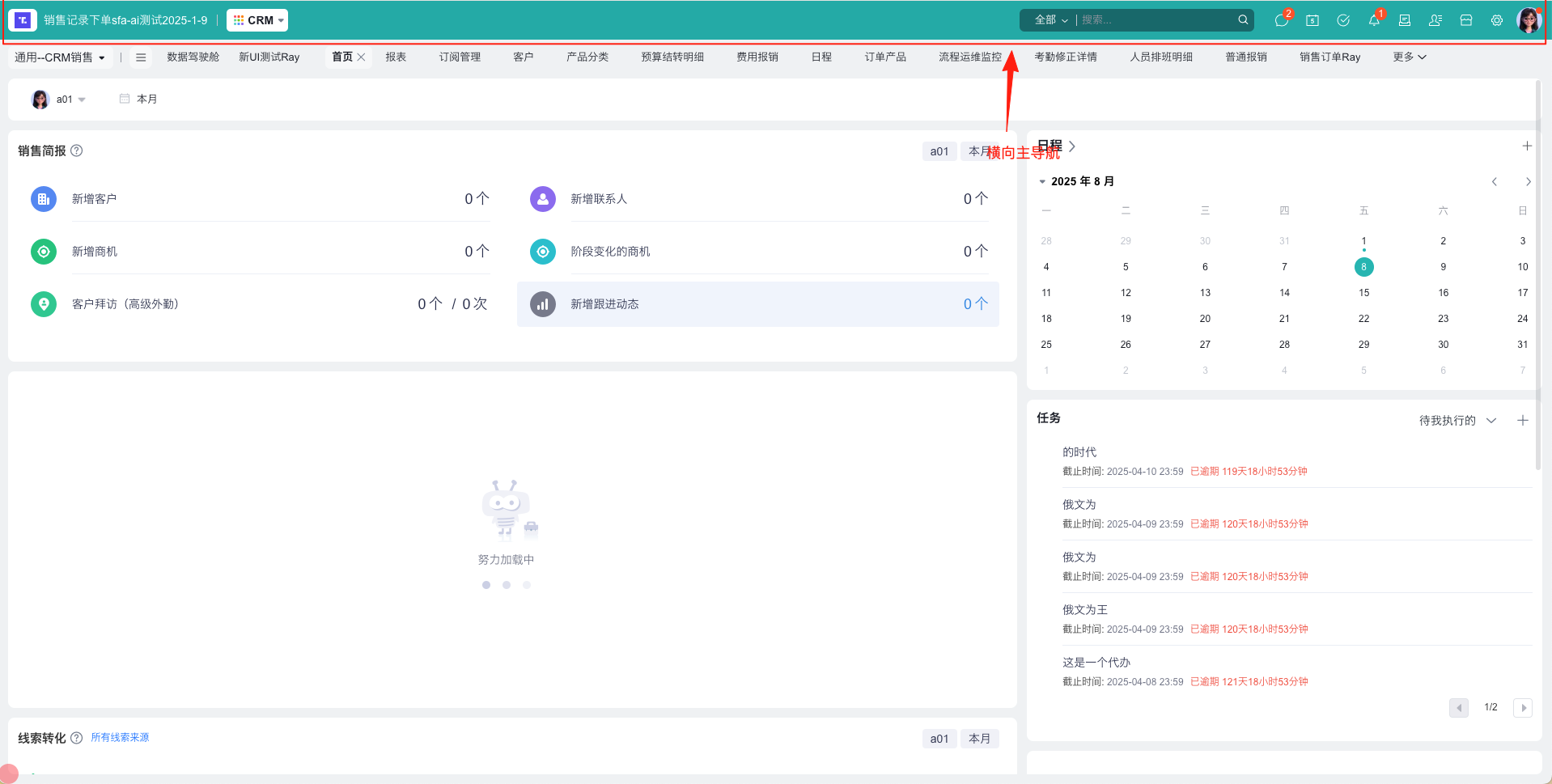Click the search magnifier icon

tap(1243, 19)
